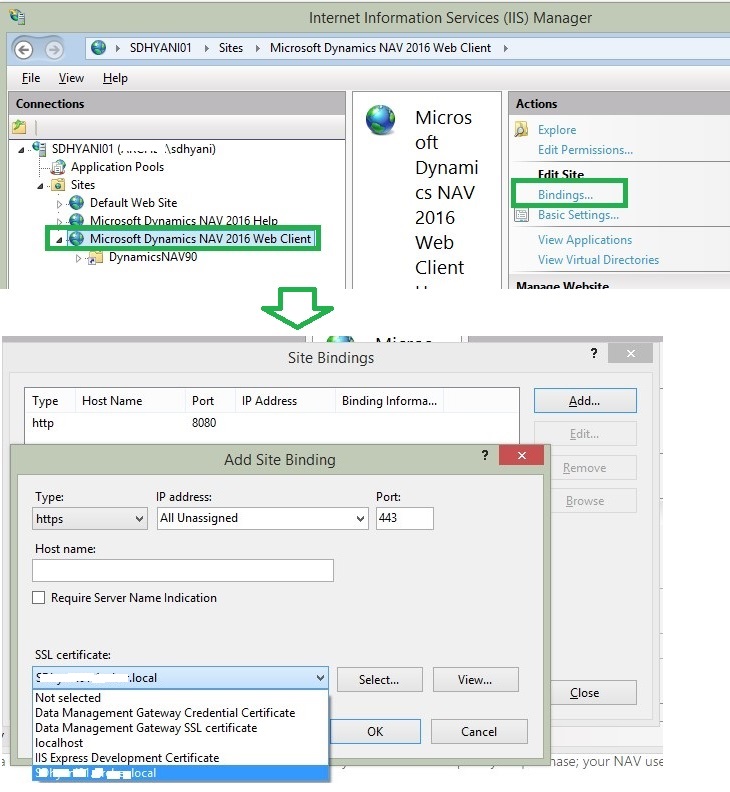Click the Default Web Site globe icon

[x=77, y=203]
